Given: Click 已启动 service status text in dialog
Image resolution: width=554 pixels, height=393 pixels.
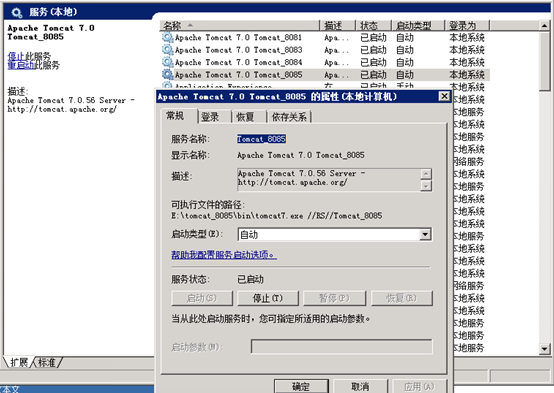Looking at the screenshot, I should click(x=251, y=280).
